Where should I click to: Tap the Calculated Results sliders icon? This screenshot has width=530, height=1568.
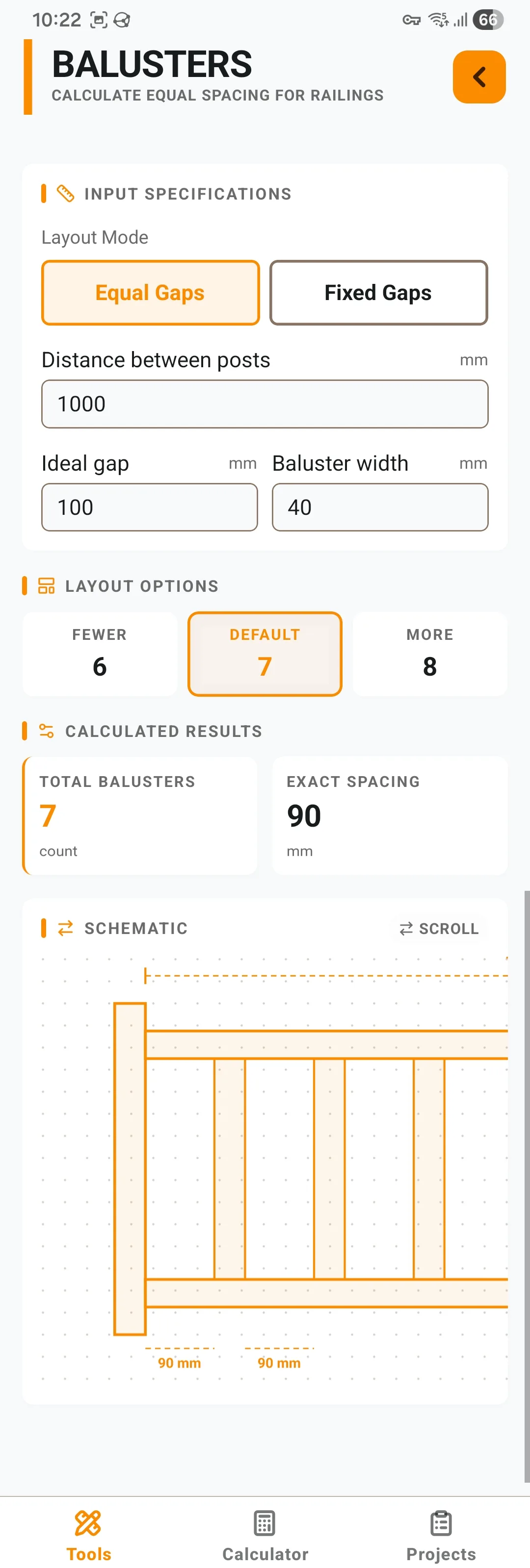(46, 731)
